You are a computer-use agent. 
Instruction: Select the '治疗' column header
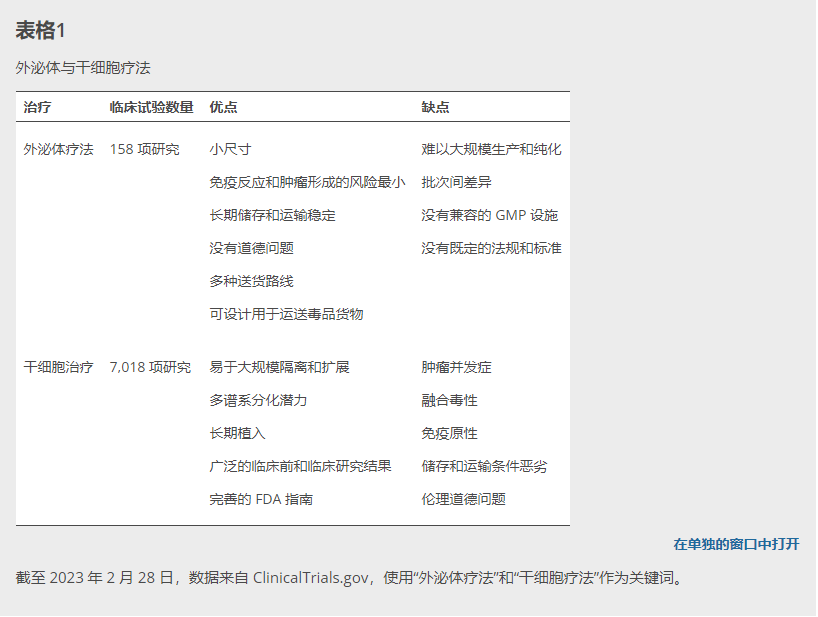[38, 107]
